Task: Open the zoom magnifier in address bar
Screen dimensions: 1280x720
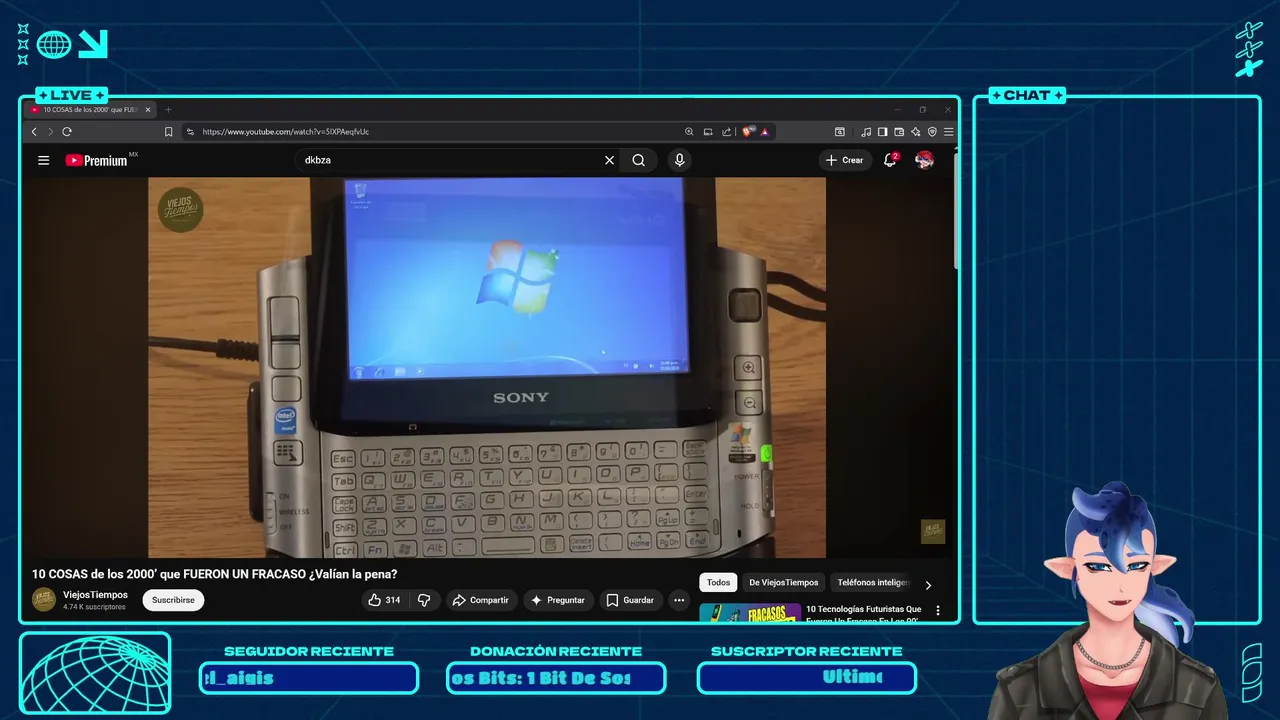Action: 689,132
